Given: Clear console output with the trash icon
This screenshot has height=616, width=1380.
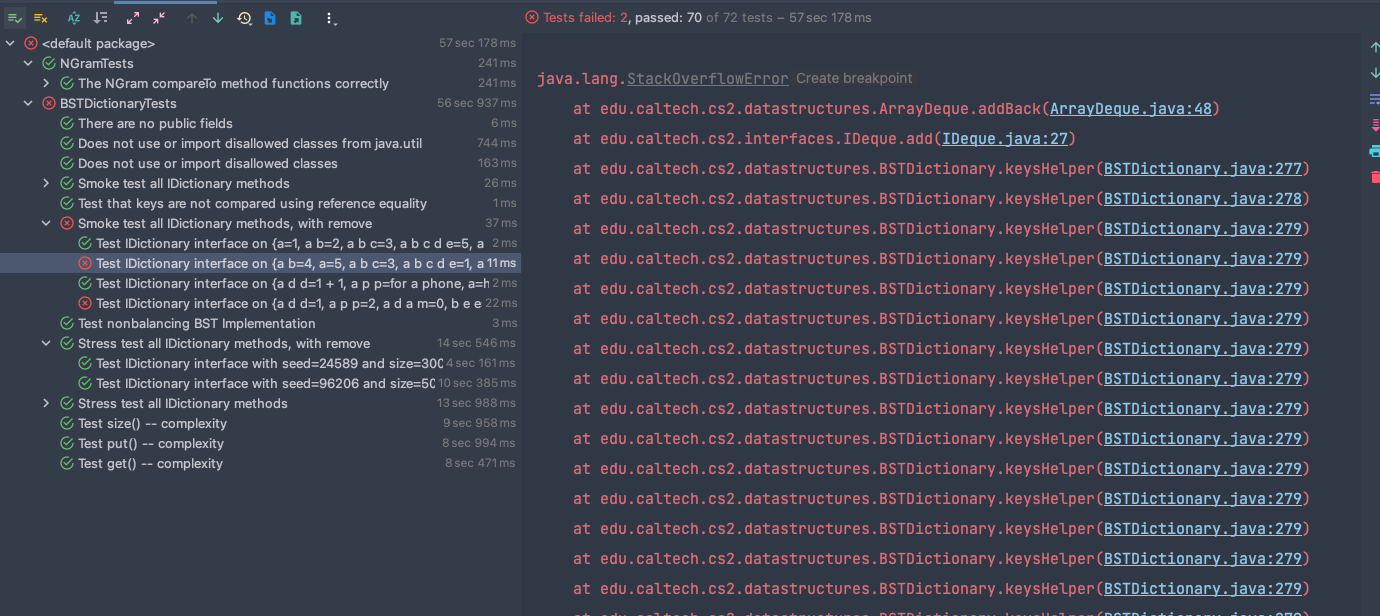Looking at the screenshot, I should click(x=1374, y=177).
